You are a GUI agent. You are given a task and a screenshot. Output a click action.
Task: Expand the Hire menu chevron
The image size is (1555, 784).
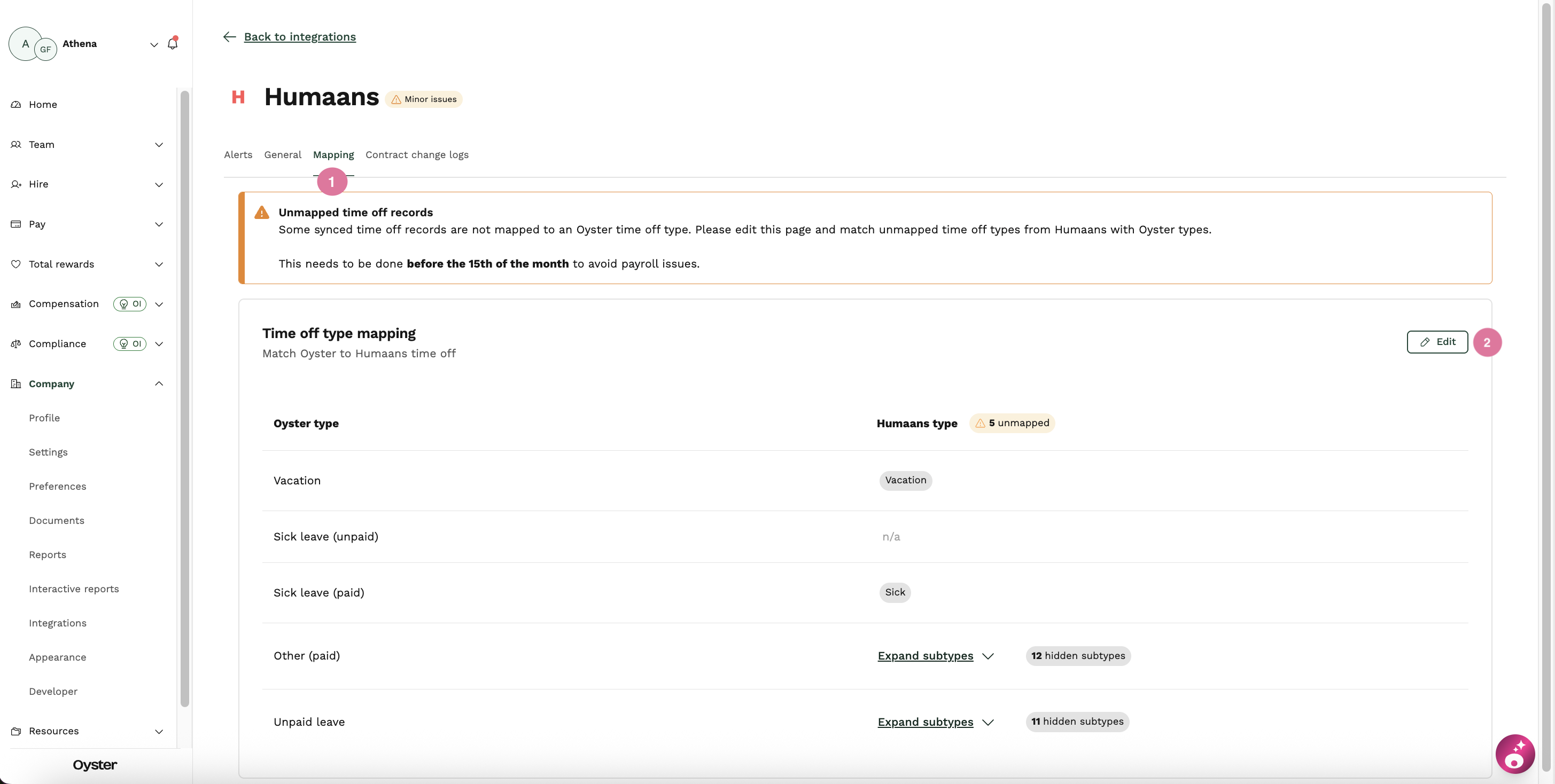coord(159,185)
